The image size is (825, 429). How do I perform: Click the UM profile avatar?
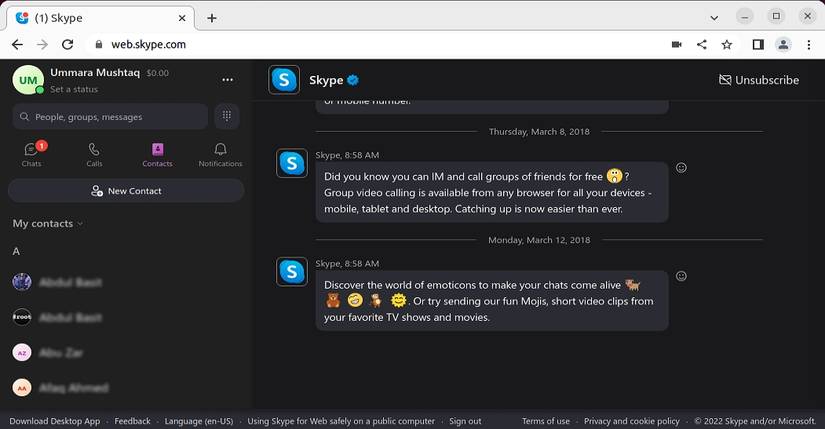pos(28,80)
